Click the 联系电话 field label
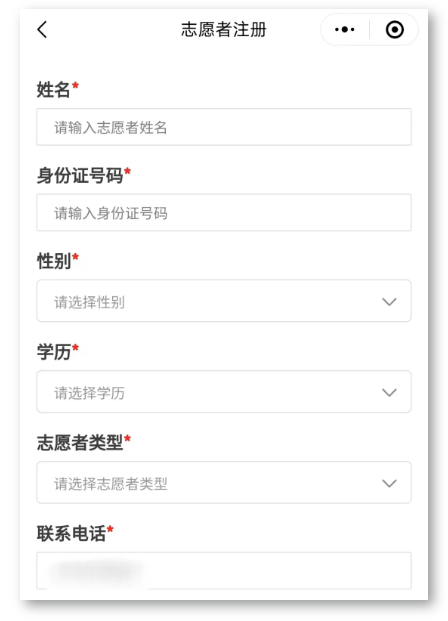The width and height of the screenshot is (448, 621). pos(71,533)
